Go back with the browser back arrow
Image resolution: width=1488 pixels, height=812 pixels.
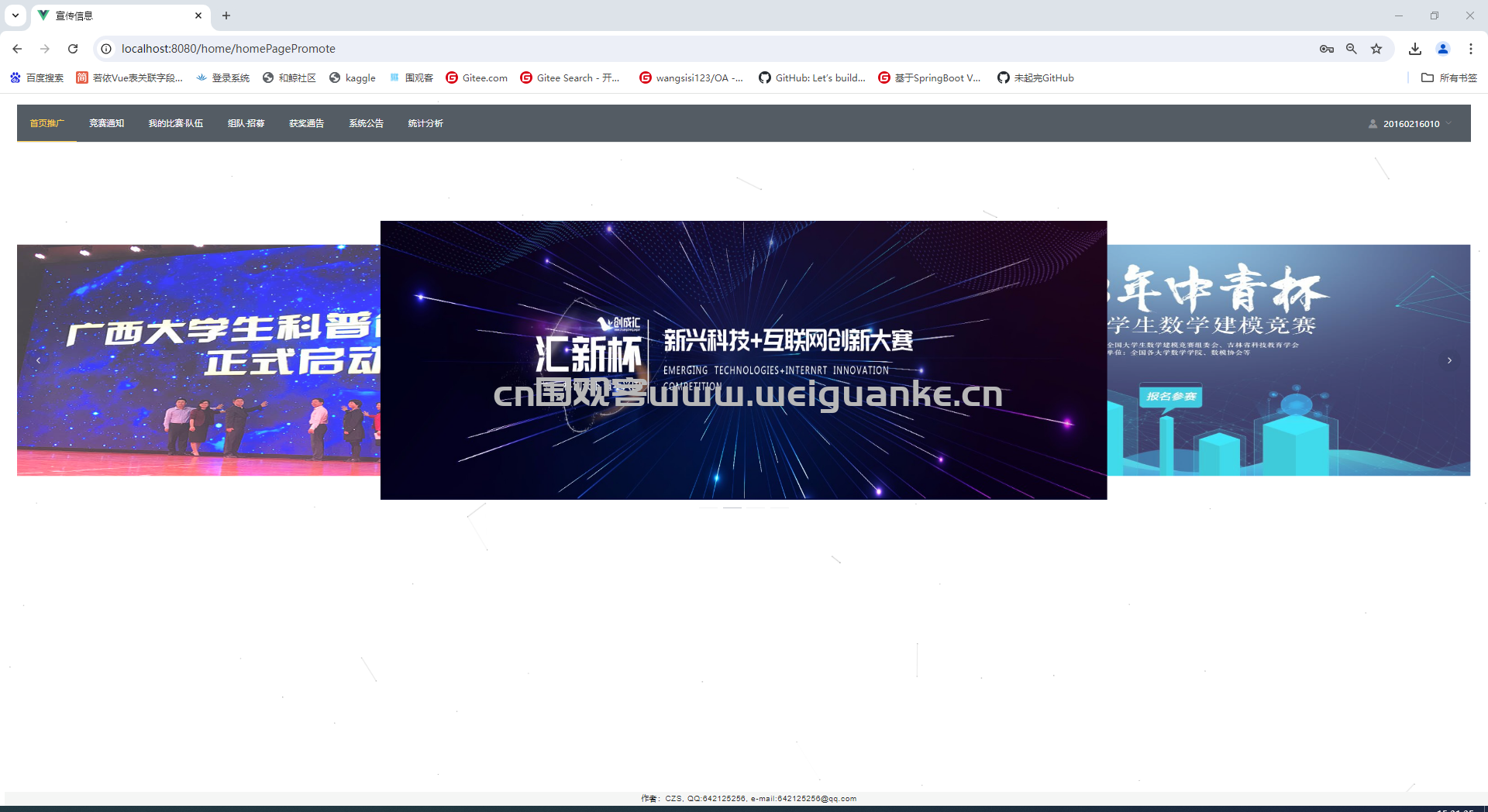tap(17, 49)
